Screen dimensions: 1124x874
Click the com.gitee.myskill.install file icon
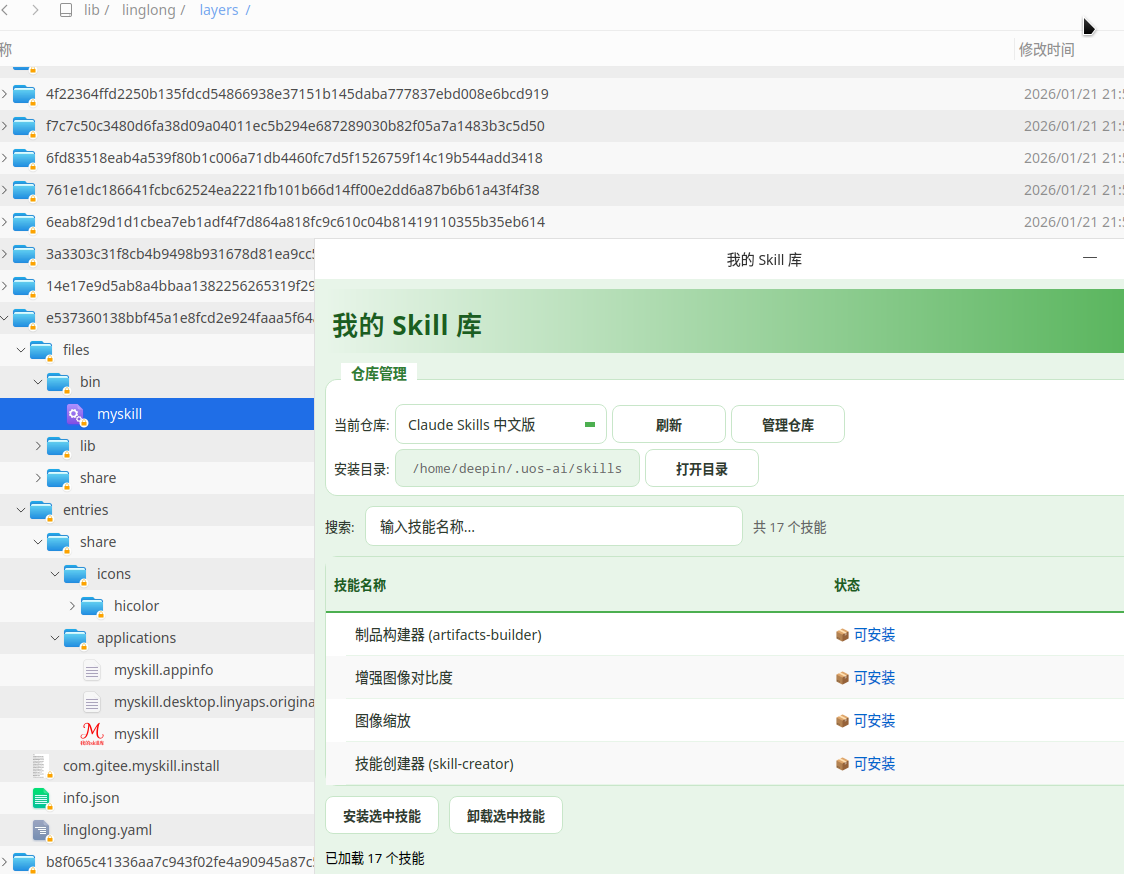coord(42,766)
